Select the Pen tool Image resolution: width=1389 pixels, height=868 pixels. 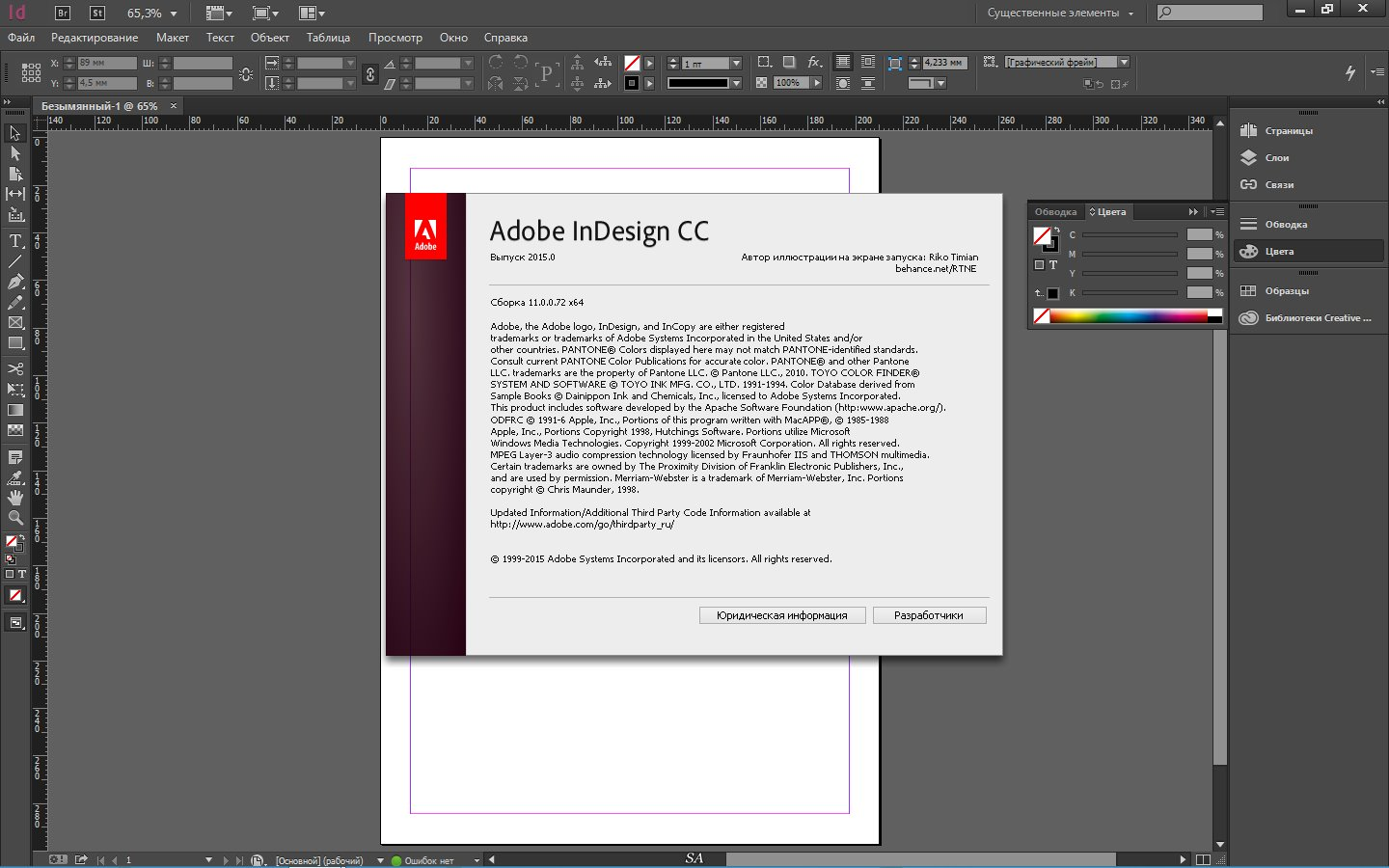pos(15,282)
